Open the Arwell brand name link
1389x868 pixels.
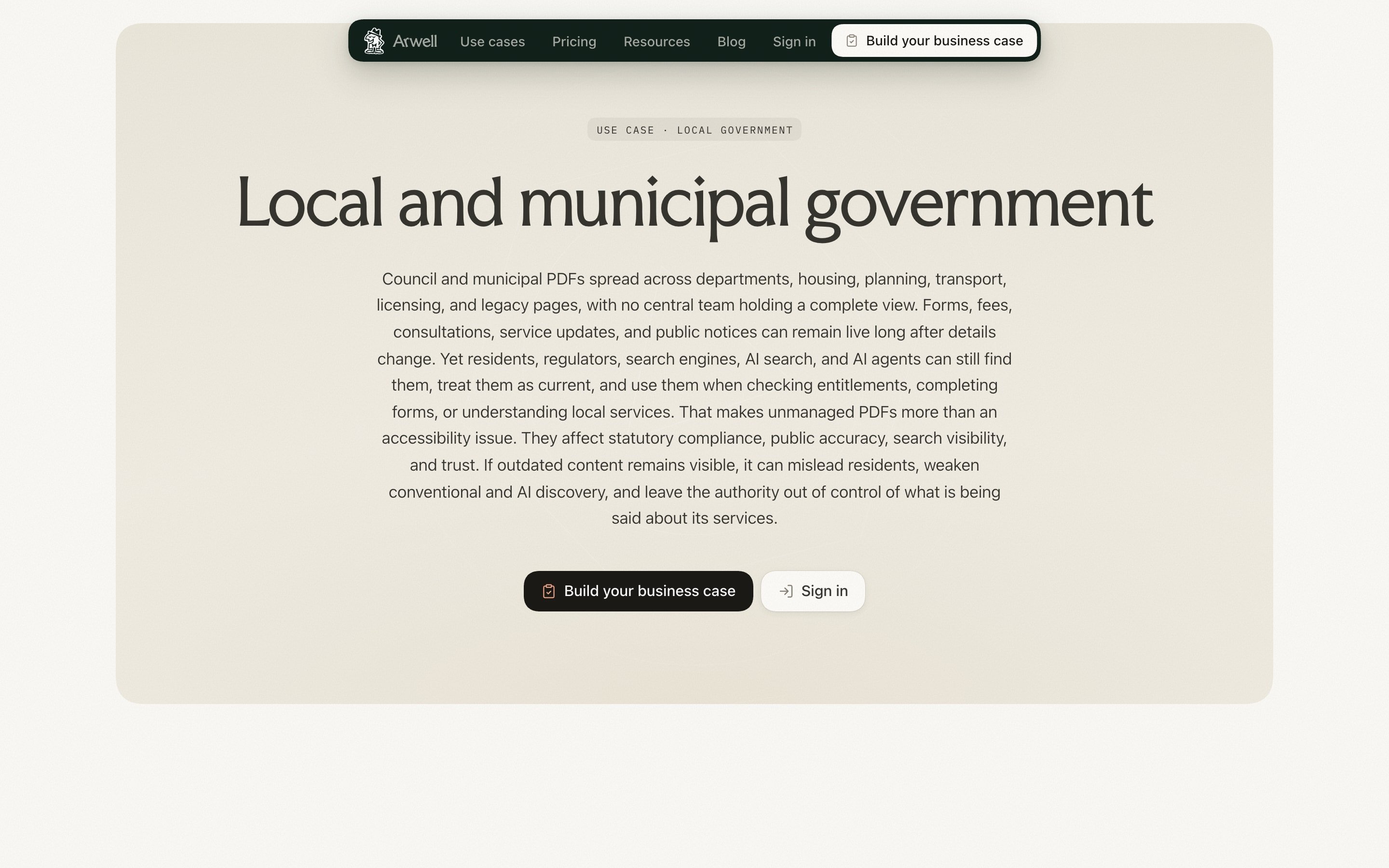point(415,41)
